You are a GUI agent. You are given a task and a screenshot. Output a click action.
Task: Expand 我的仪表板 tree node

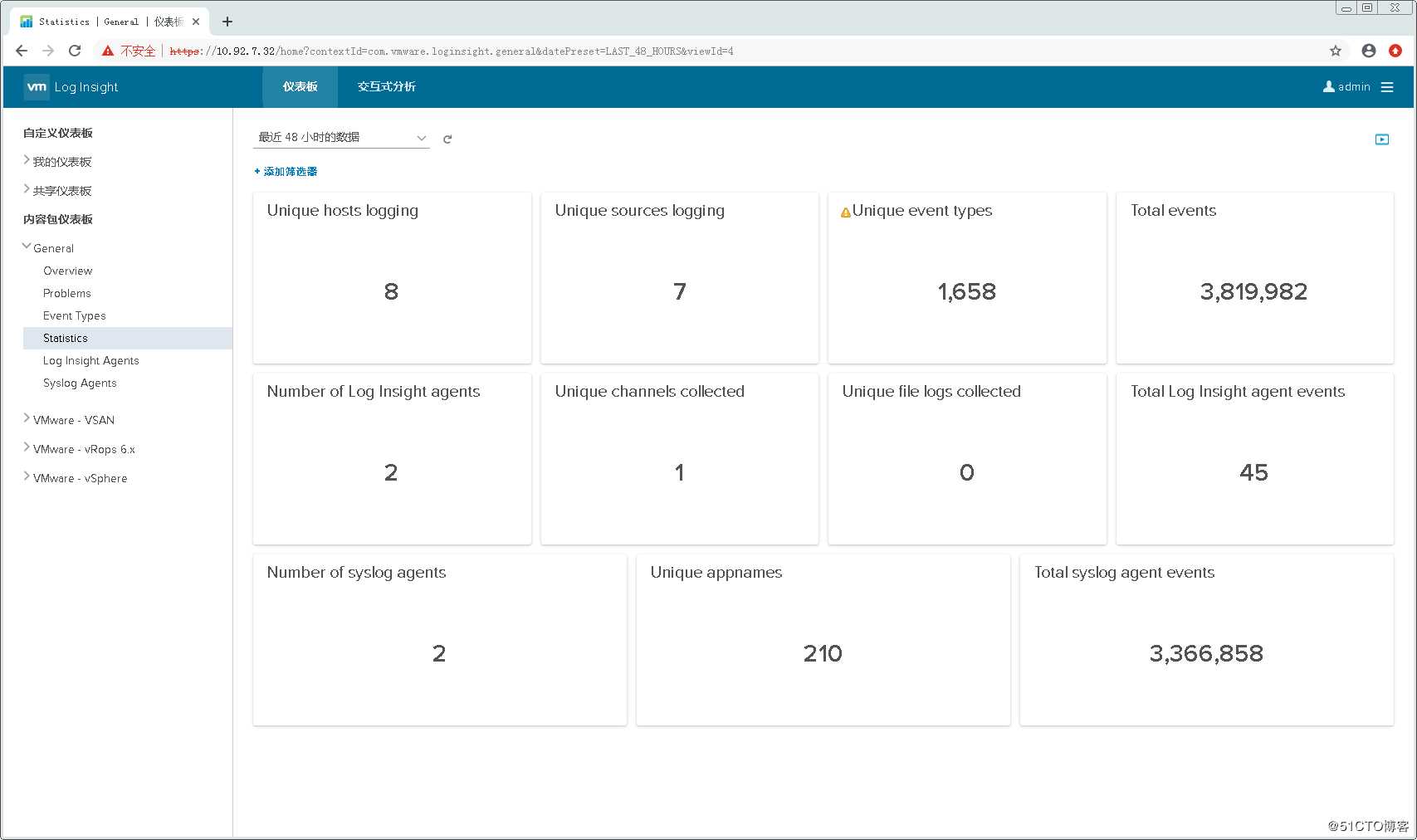[27, 160]
